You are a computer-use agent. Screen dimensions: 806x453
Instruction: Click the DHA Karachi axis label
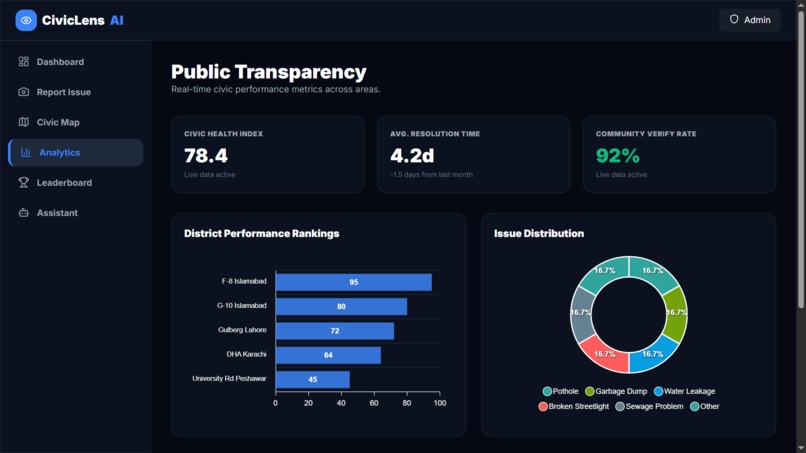click(x=246, y=354)
